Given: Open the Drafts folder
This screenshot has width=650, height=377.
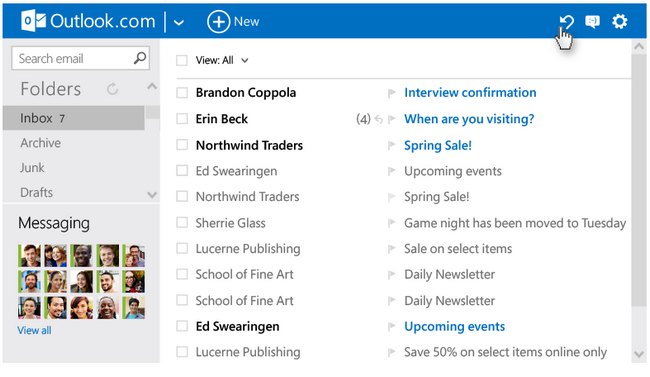Looking at the screenshot, I should 36,193.
